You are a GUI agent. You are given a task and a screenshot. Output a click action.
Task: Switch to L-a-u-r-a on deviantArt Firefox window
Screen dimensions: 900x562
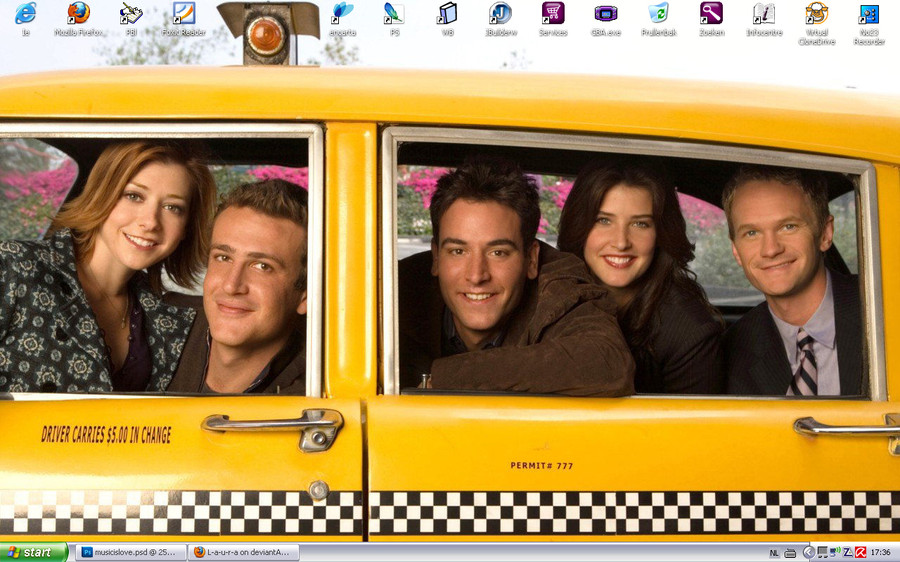[x=244, y=552]
